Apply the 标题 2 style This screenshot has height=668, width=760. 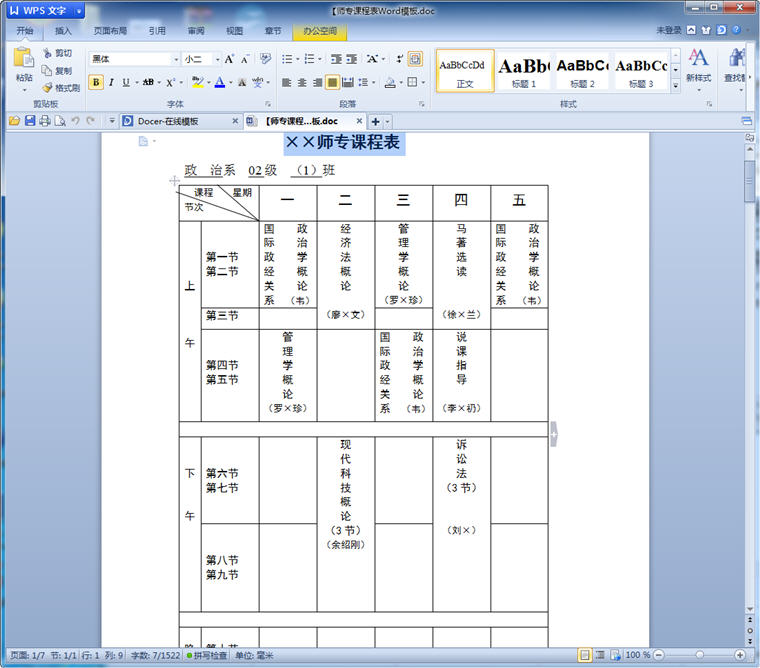pos(583,71)
